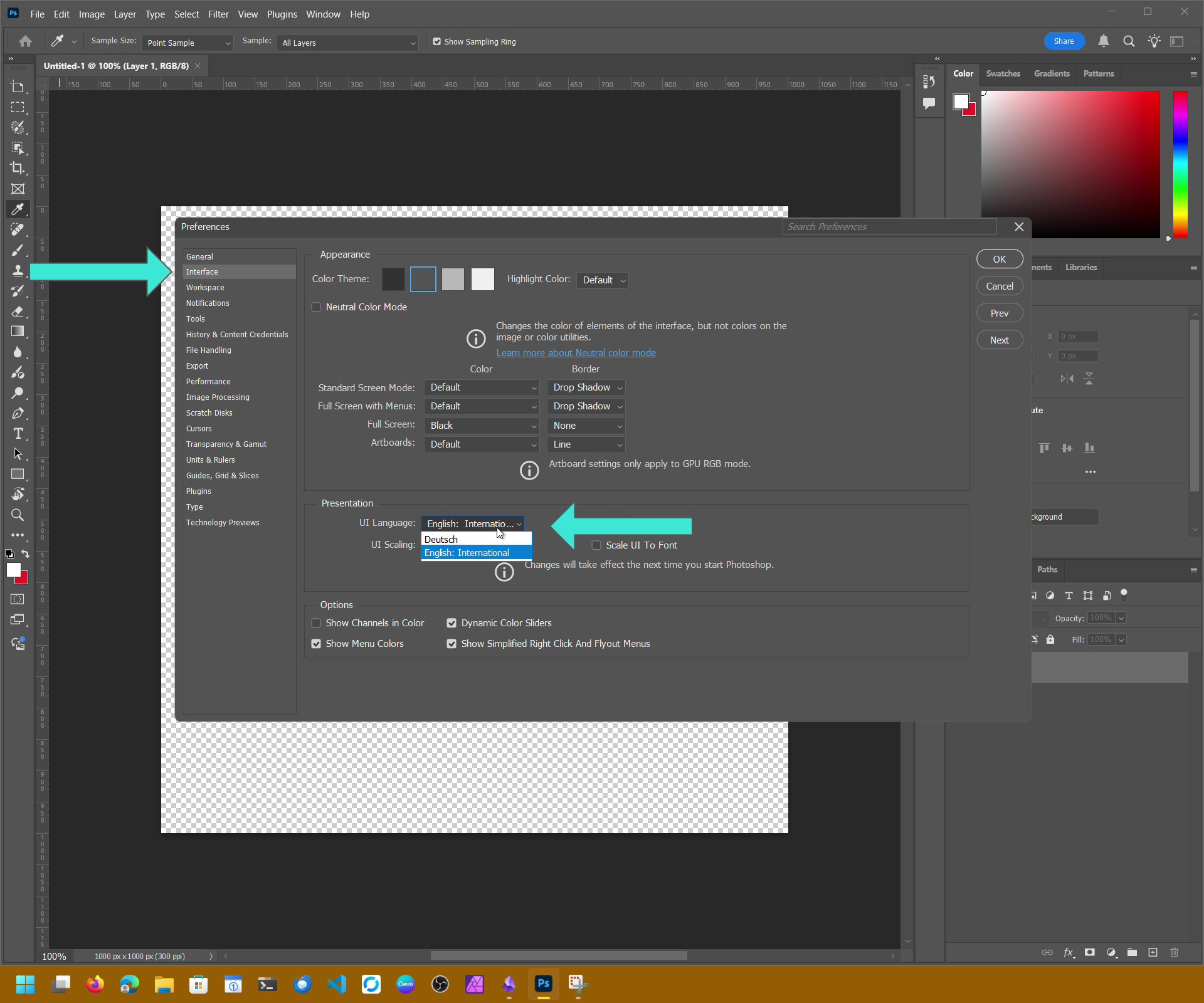Click the Prev button

pyautogui.click(x=1000, y=313)
